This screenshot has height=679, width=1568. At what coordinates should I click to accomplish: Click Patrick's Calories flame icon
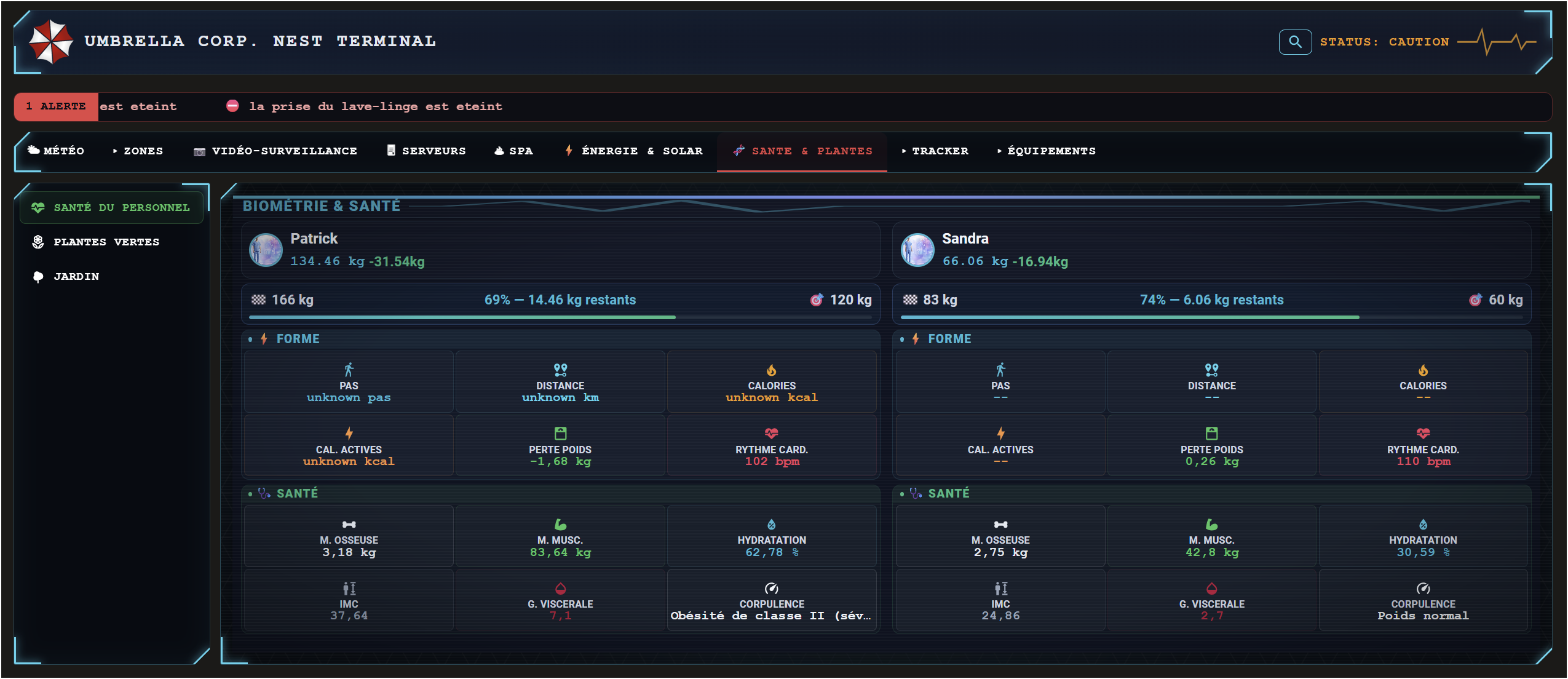772,370
